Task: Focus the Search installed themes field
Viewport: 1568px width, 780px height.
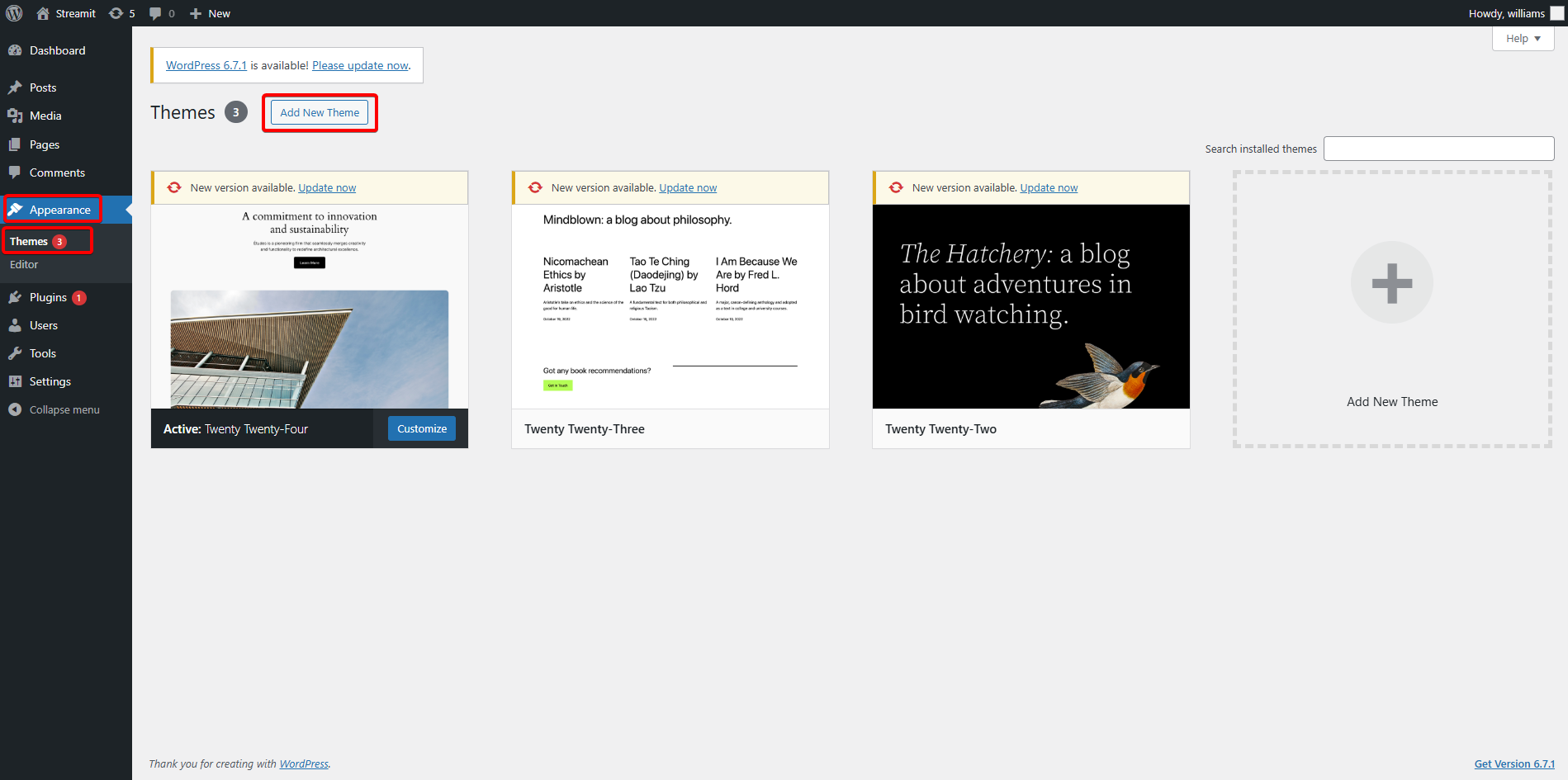Action: (1438, 149)
